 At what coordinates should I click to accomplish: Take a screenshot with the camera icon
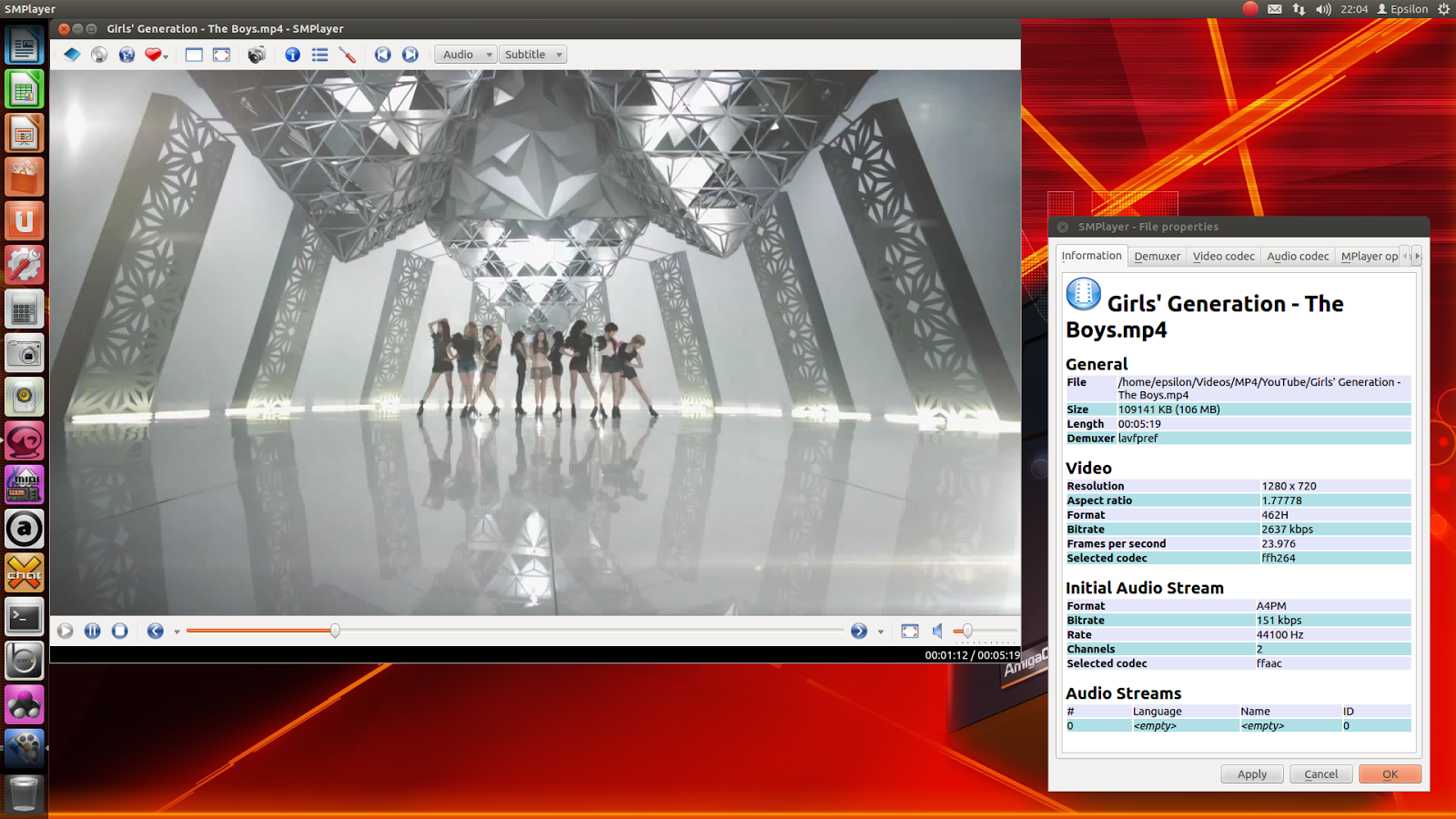(257, 55)
